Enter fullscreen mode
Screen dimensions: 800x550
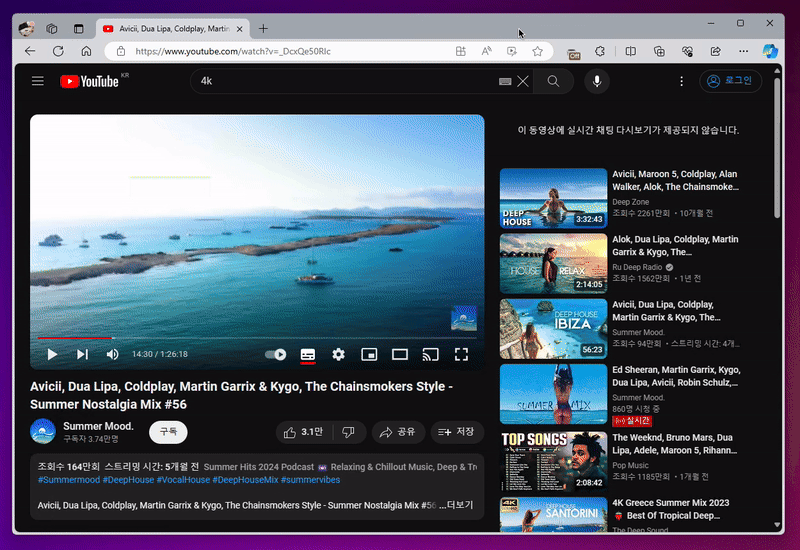coord(461,354)
